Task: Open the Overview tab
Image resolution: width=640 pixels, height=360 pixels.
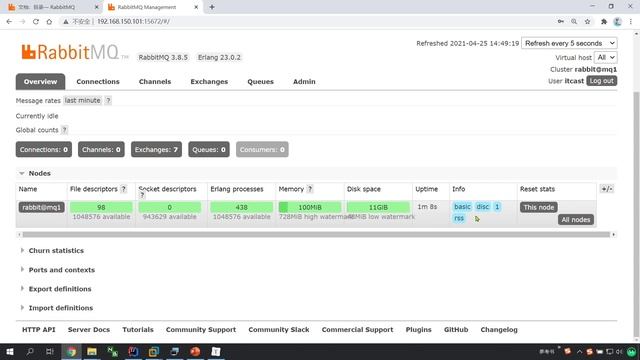Action: [x=40, y=82]
